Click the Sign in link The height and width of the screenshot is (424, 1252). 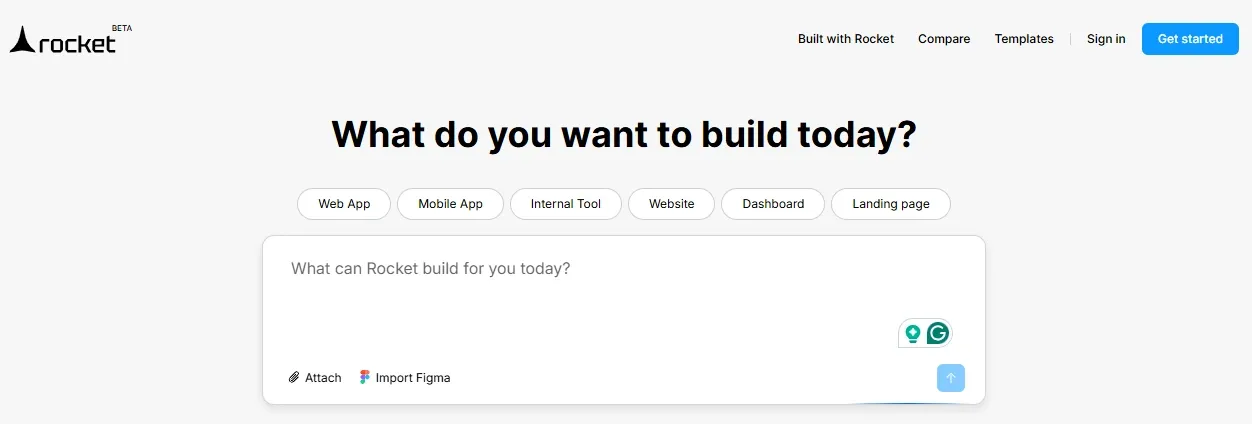1106,39
